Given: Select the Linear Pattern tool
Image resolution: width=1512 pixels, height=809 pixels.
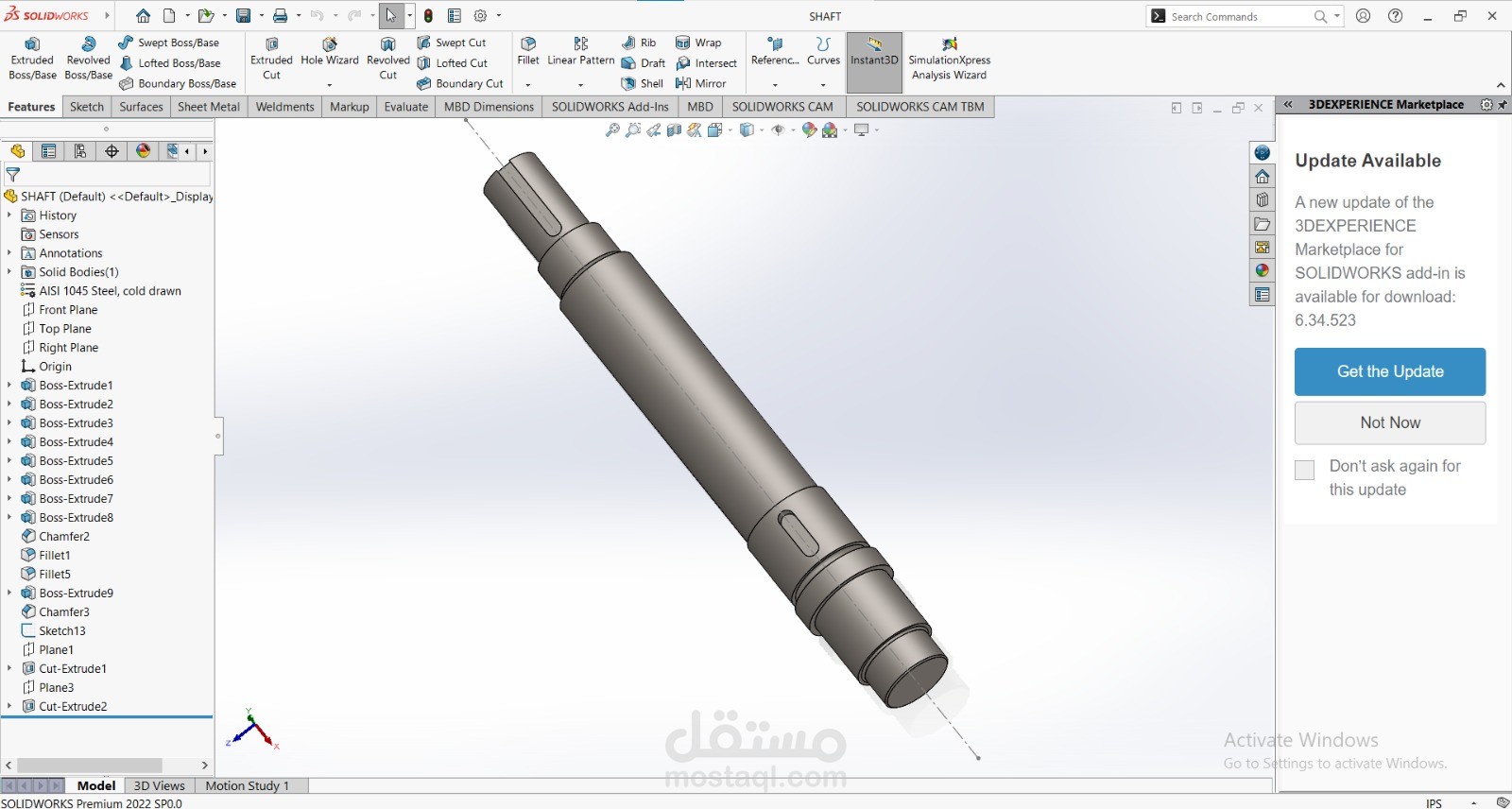Looking at the screenshot, I should 580,52.
